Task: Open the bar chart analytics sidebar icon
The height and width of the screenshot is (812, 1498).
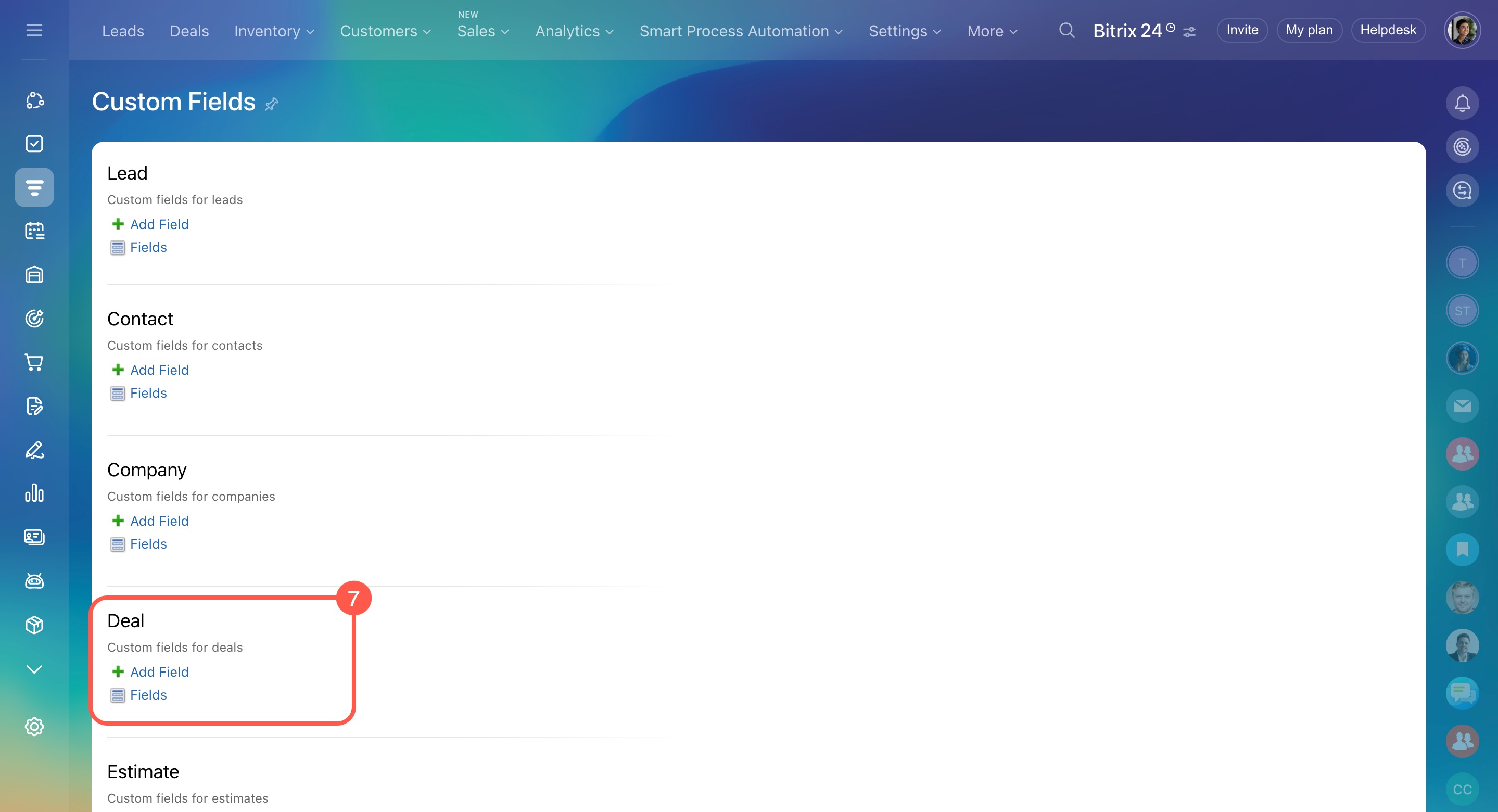Action: click(x=34, y=493)
